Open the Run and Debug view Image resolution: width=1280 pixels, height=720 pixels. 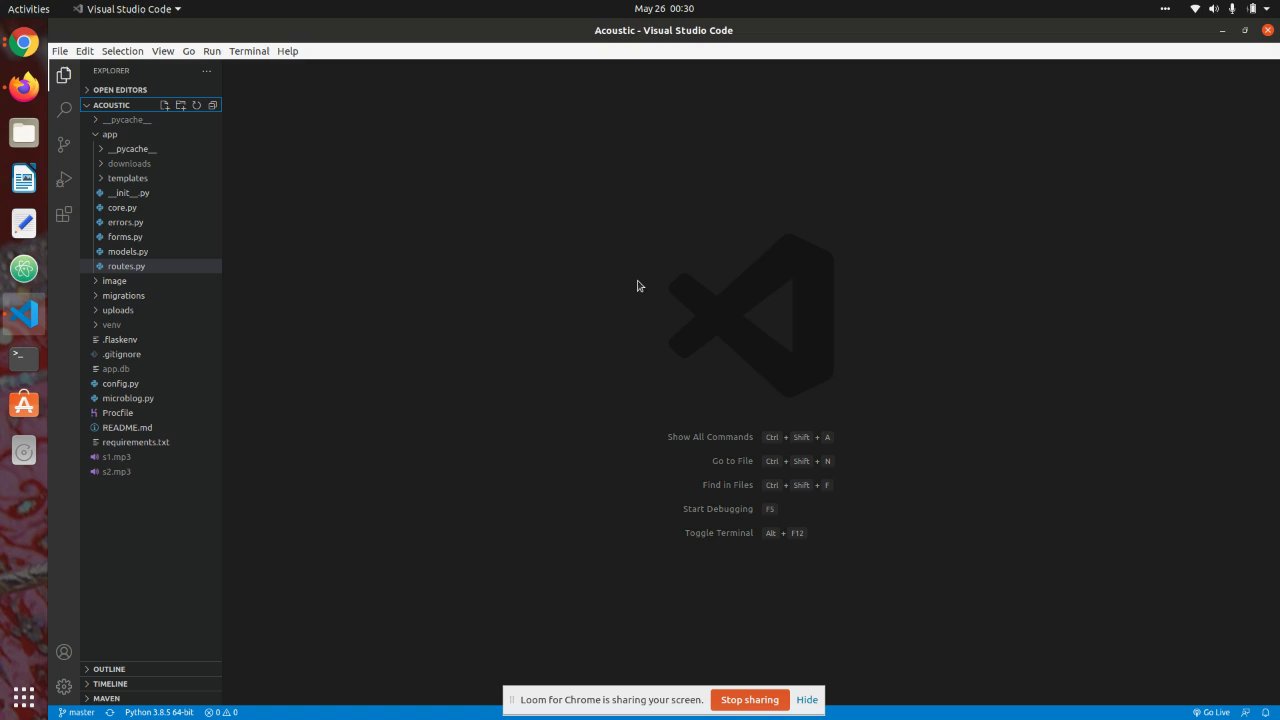[64, 179]
